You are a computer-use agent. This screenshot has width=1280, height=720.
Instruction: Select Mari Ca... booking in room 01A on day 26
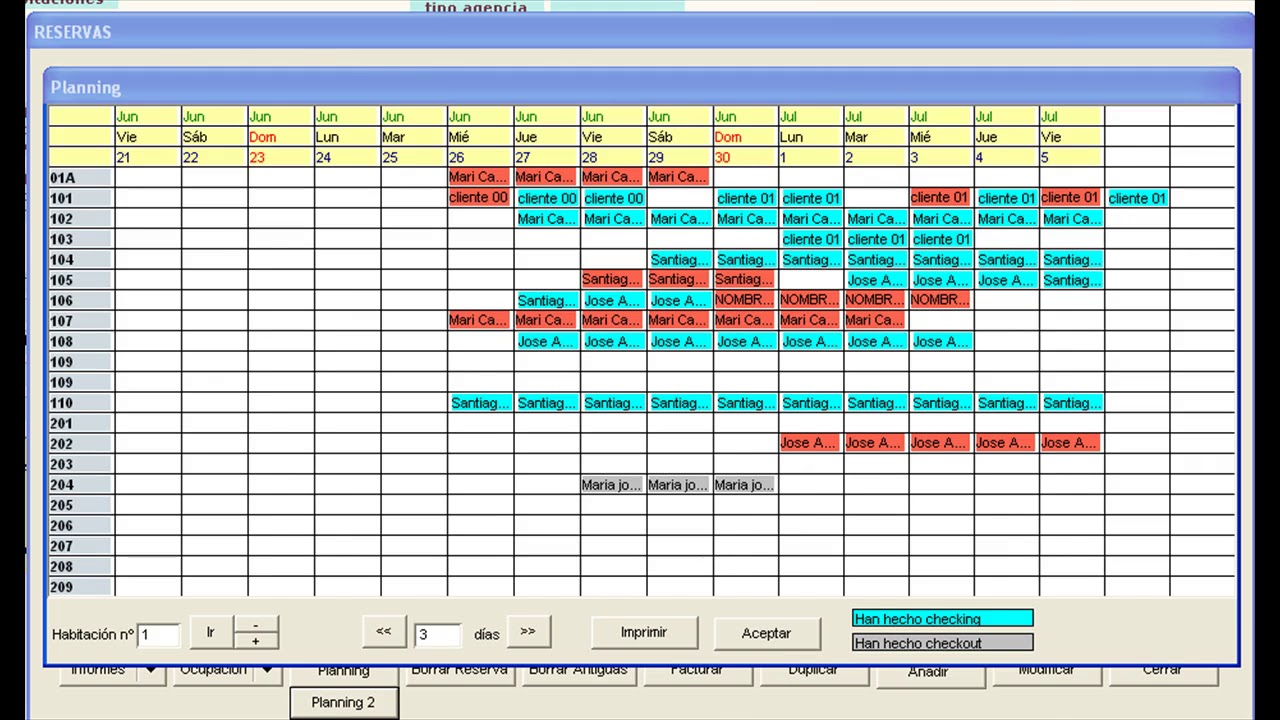point(479,177)
